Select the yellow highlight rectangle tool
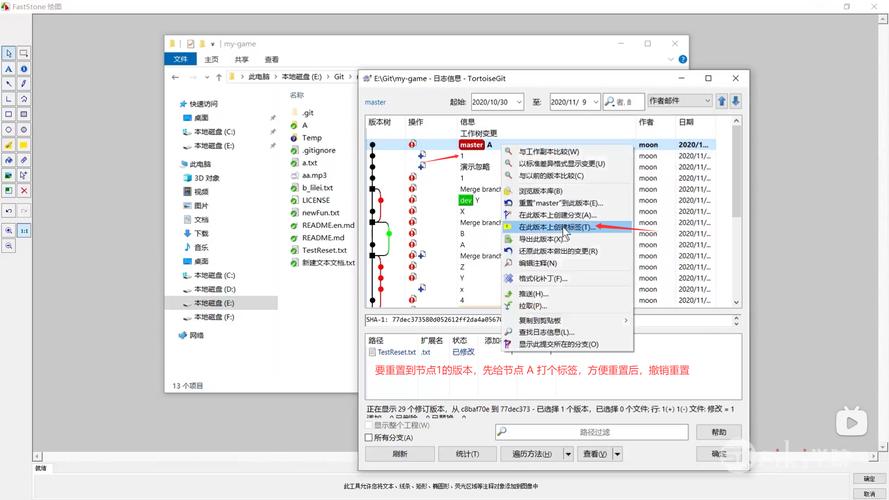This screenshot has width=889, height=500. pyautogui.click(x=24, y=145)
